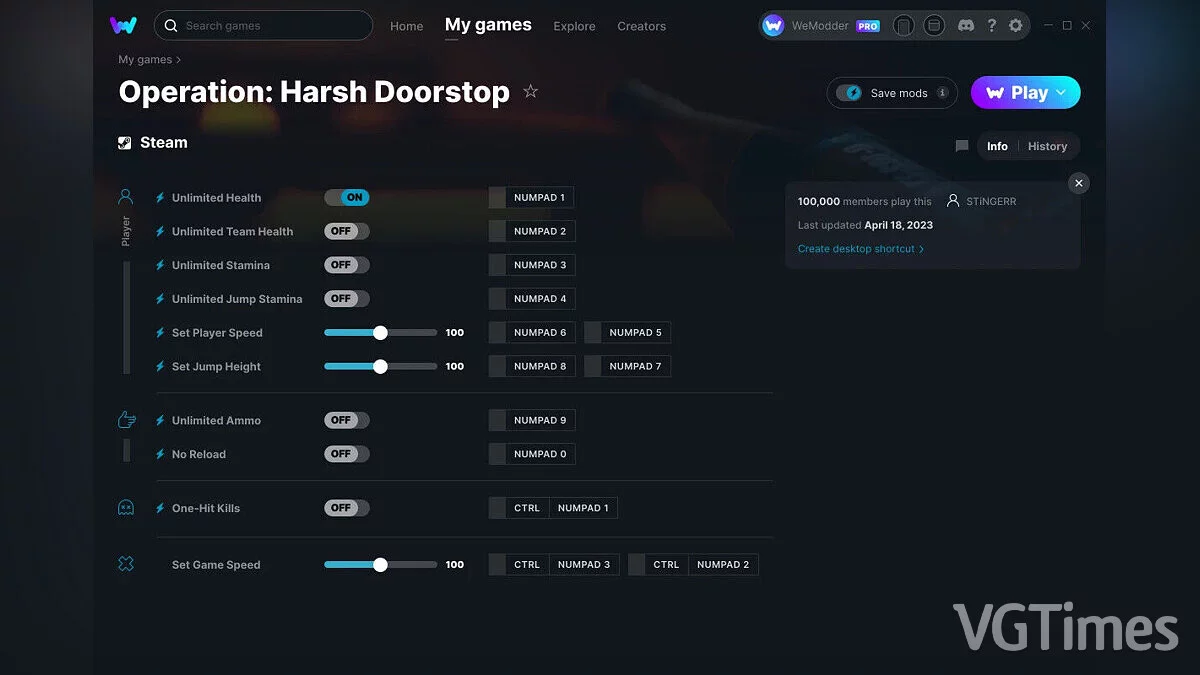Open the Explore page from the top menu

point(574,27)
